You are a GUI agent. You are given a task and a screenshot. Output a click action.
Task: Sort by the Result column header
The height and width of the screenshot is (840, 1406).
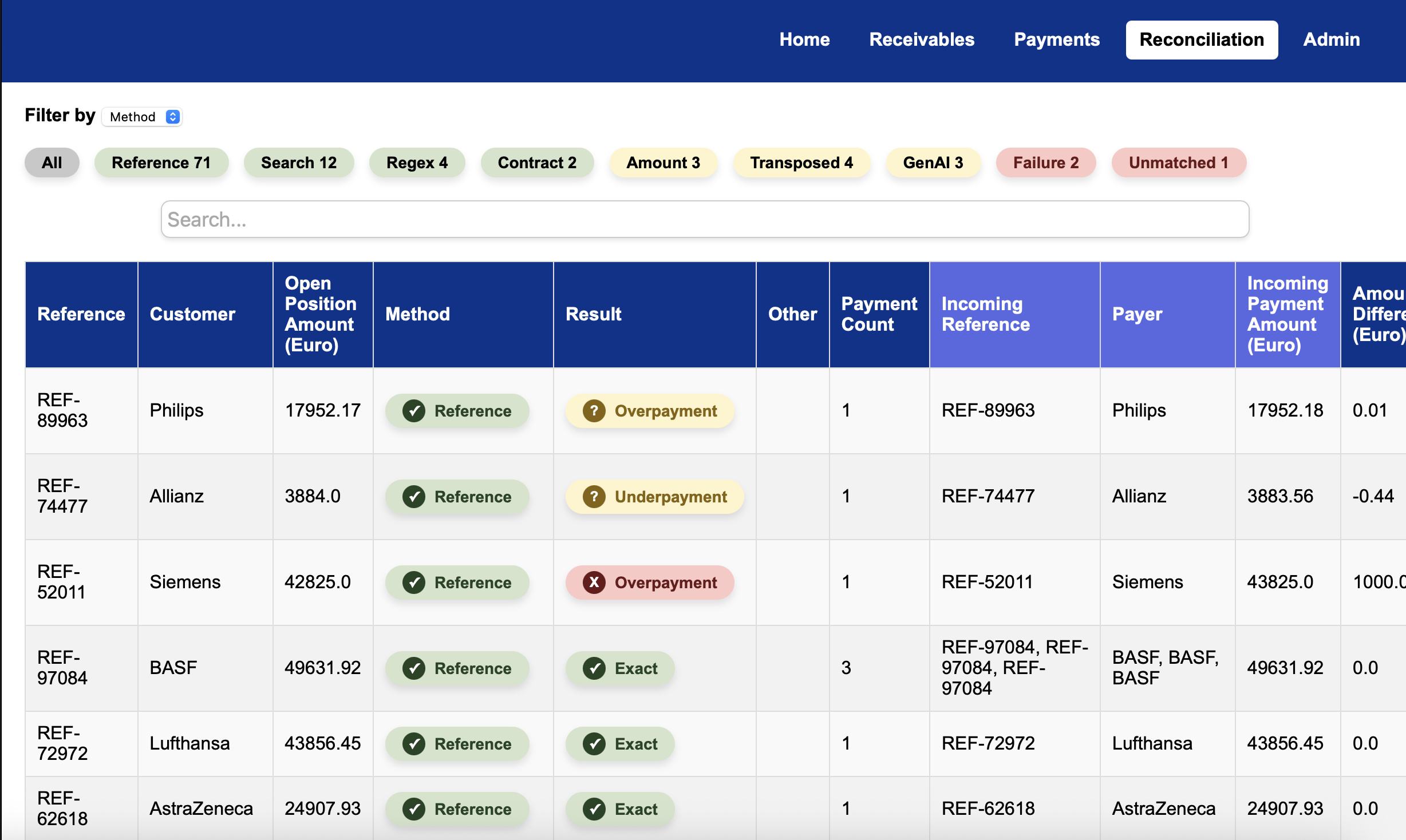594,314
